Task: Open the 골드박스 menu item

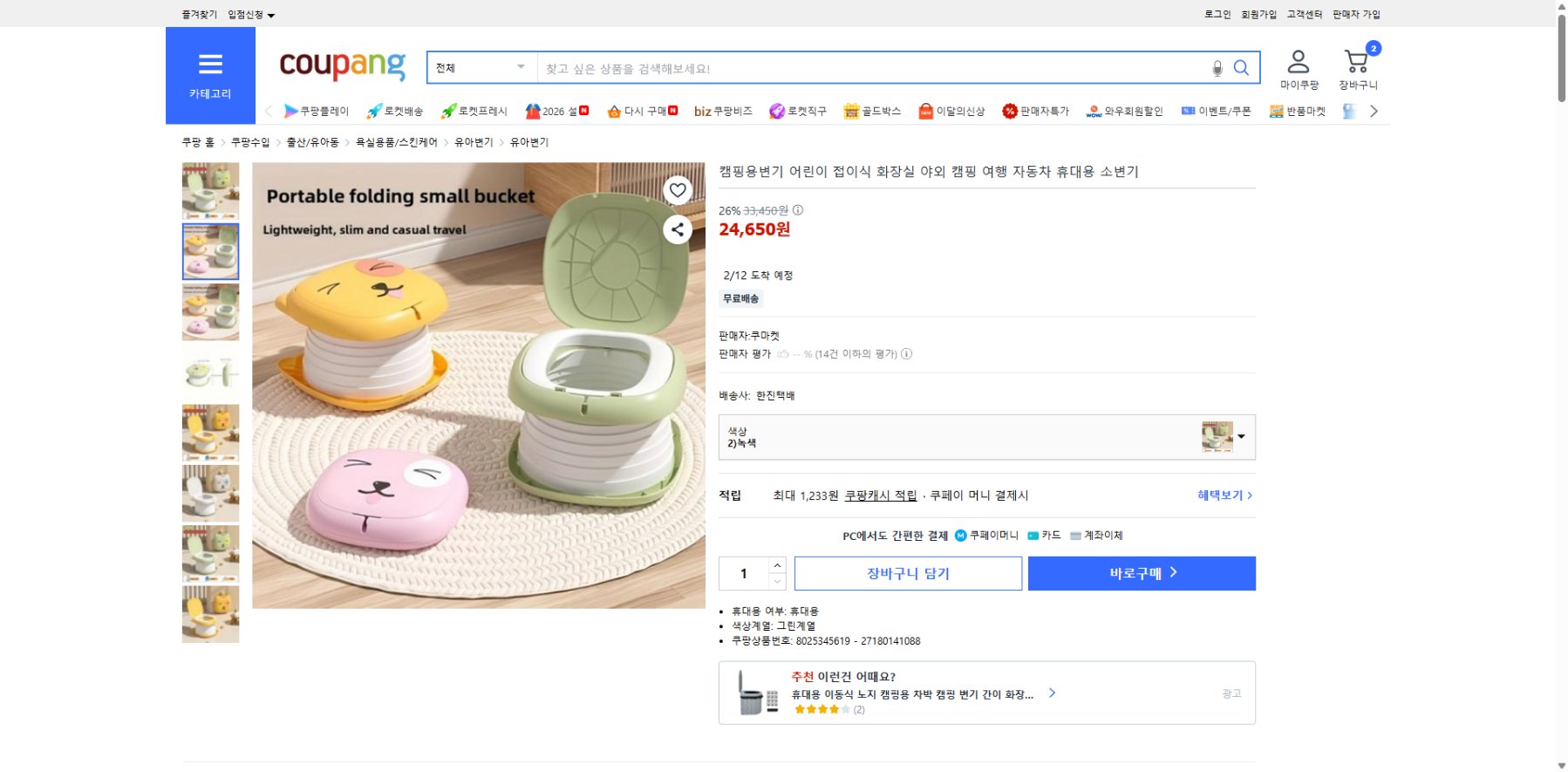Action: (872, 111)
